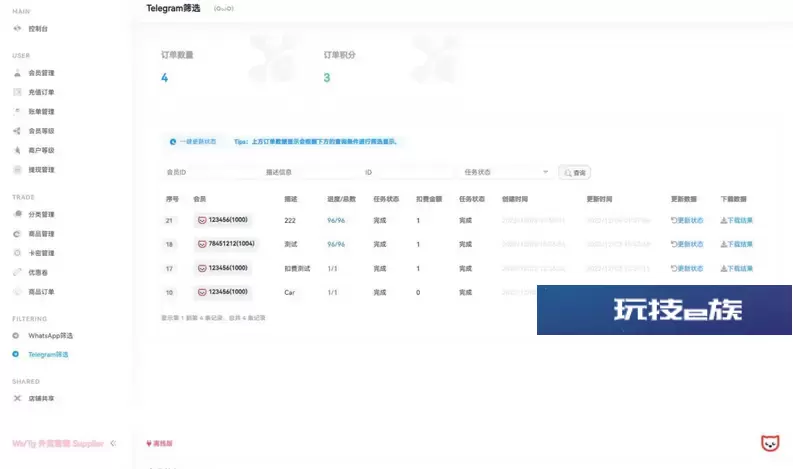Image resolution: width=793 pixels, height=469 pixels.
Task: Go to 控制台 menu item
Action: click(38, 29)
